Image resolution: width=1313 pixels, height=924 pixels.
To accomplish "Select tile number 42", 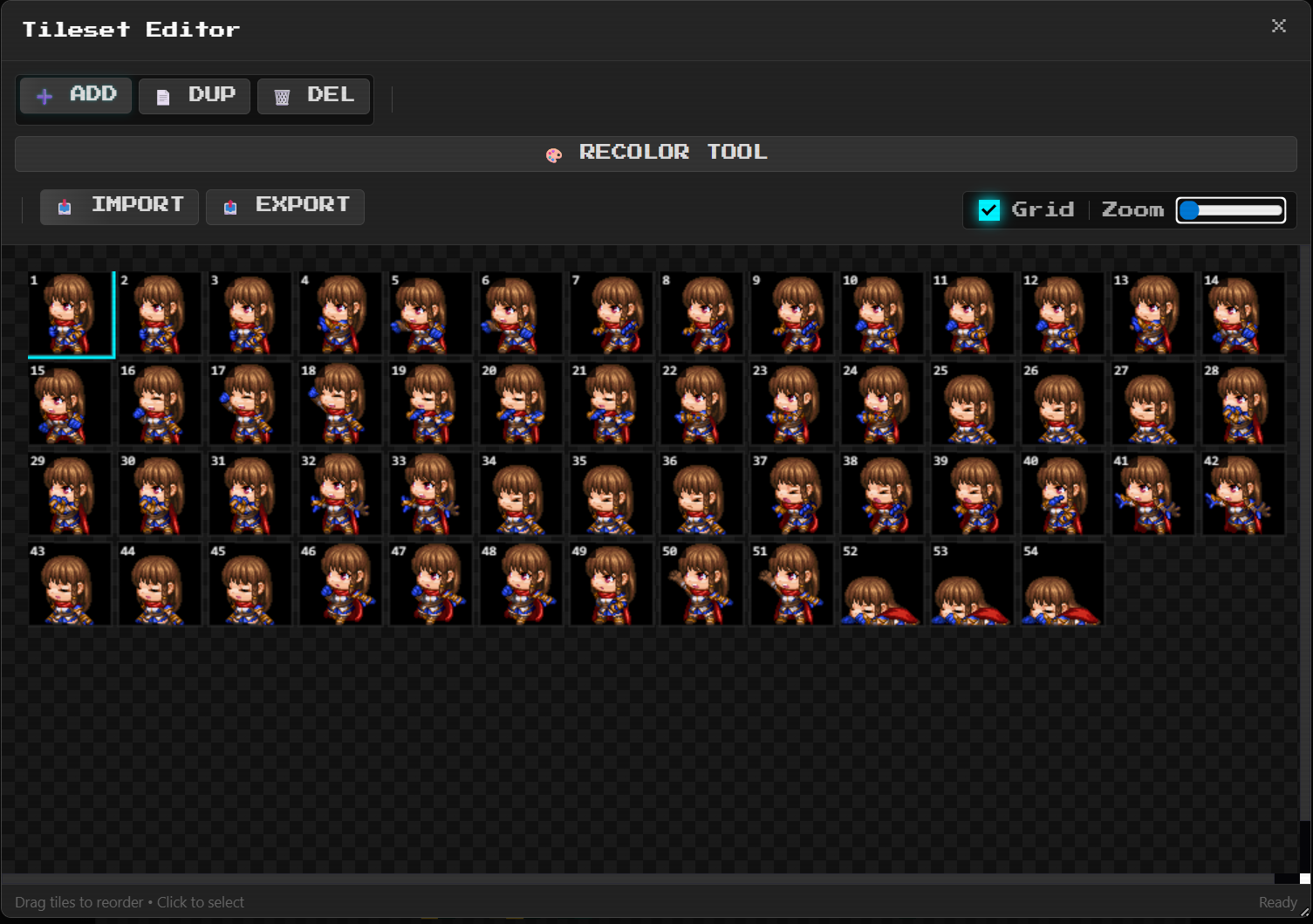I will (x=1244, y=495).
